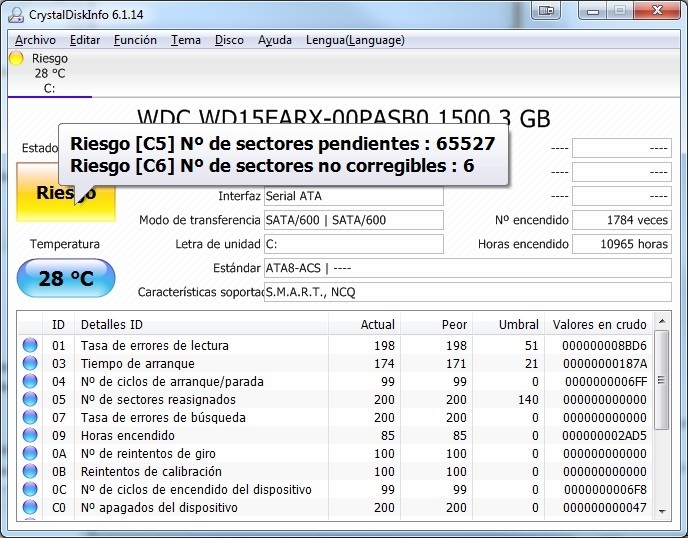Click the attribute list scrollbar thumb

[662, 380]
